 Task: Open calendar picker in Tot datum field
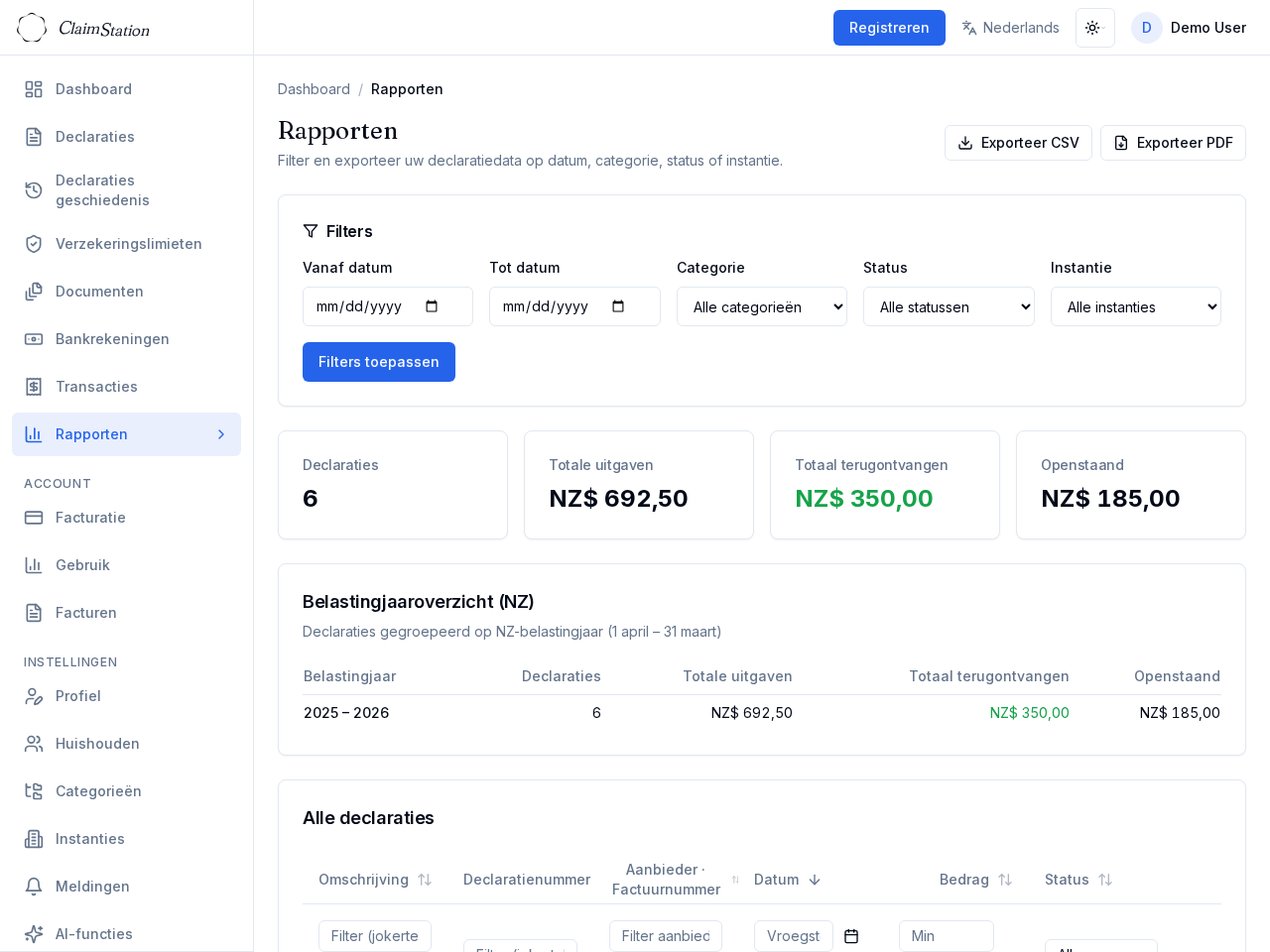click(x=618, y=306)
